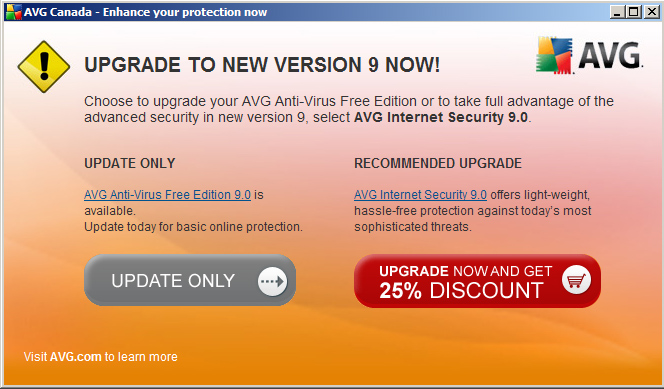Visit AVG.com to learn more

click(x=100, y=357)
